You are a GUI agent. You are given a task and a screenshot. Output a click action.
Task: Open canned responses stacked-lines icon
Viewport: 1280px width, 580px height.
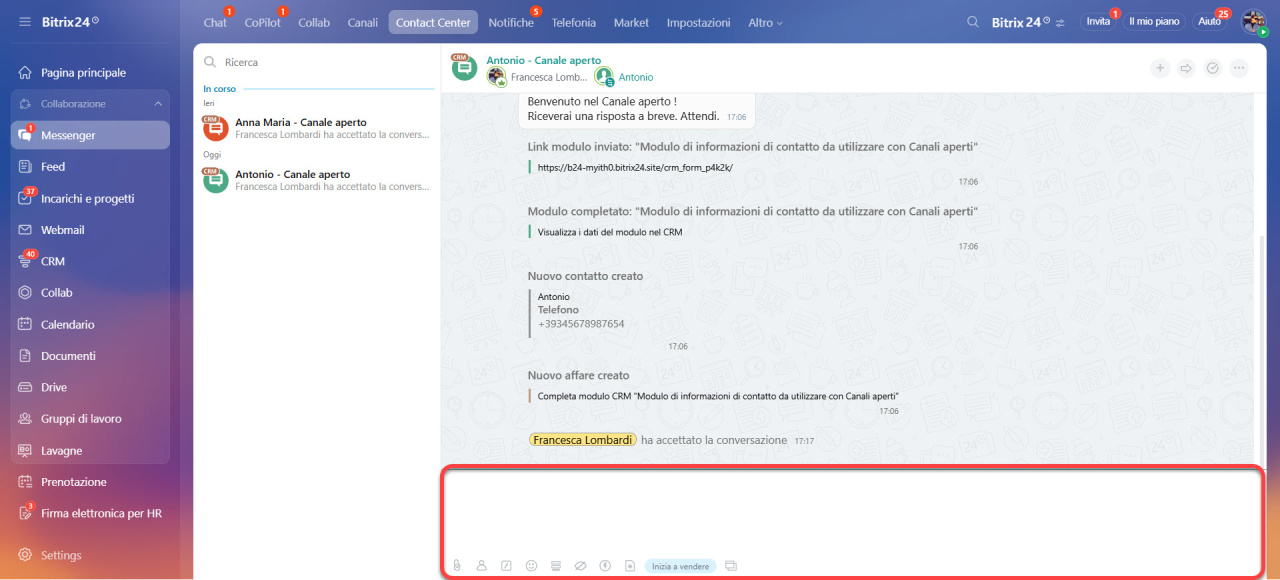point(555,566)
